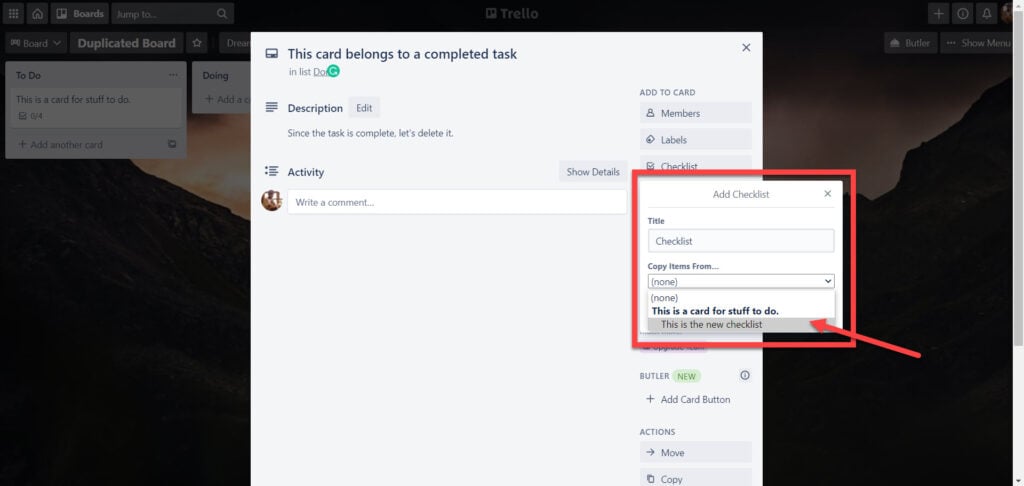Close the Add Checklist popup
Image resolution: width=1024 pixels, height=486 pixels.
[x=828, y=194]
